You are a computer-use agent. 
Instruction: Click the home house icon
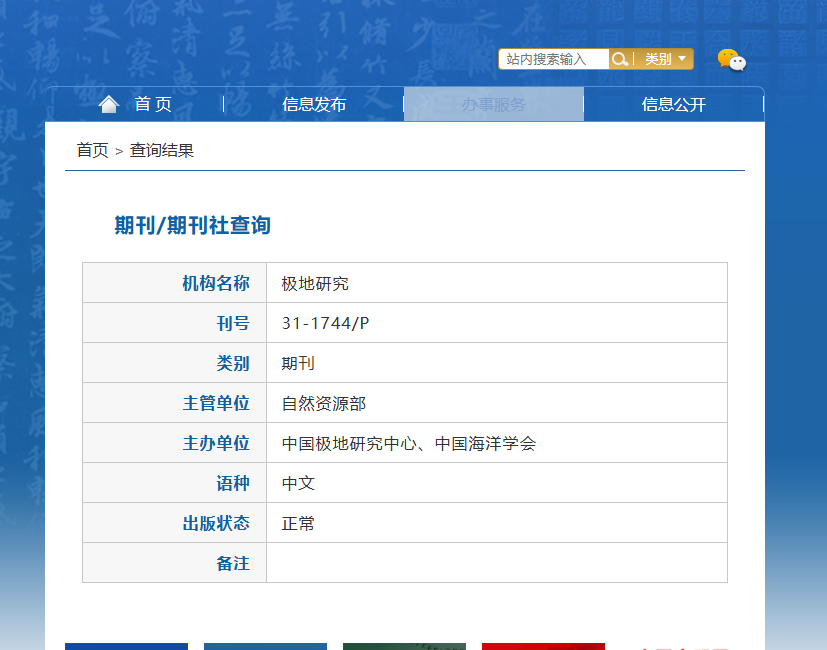(109, 104)
